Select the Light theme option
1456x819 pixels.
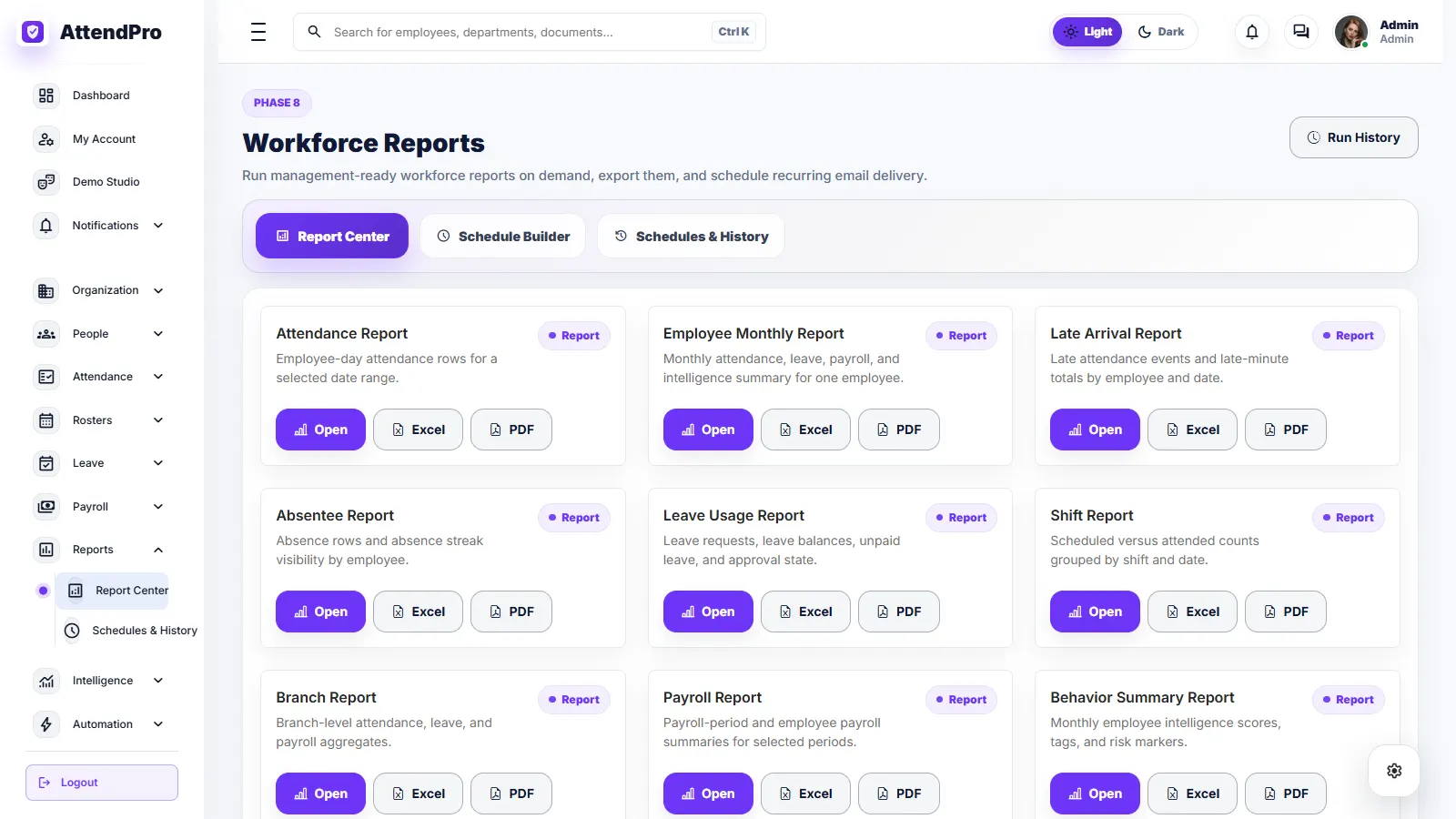[x=1087, y=32]
